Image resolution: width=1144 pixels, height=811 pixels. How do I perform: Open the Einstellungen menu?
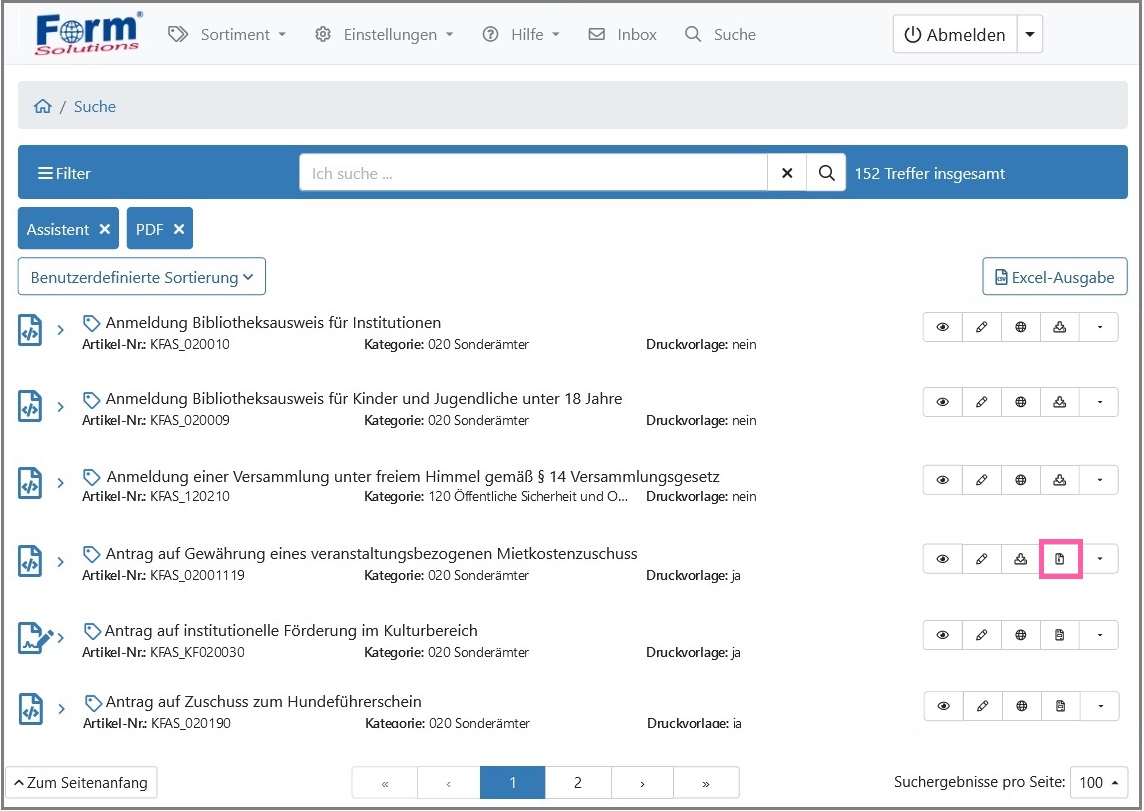[385, 34]
